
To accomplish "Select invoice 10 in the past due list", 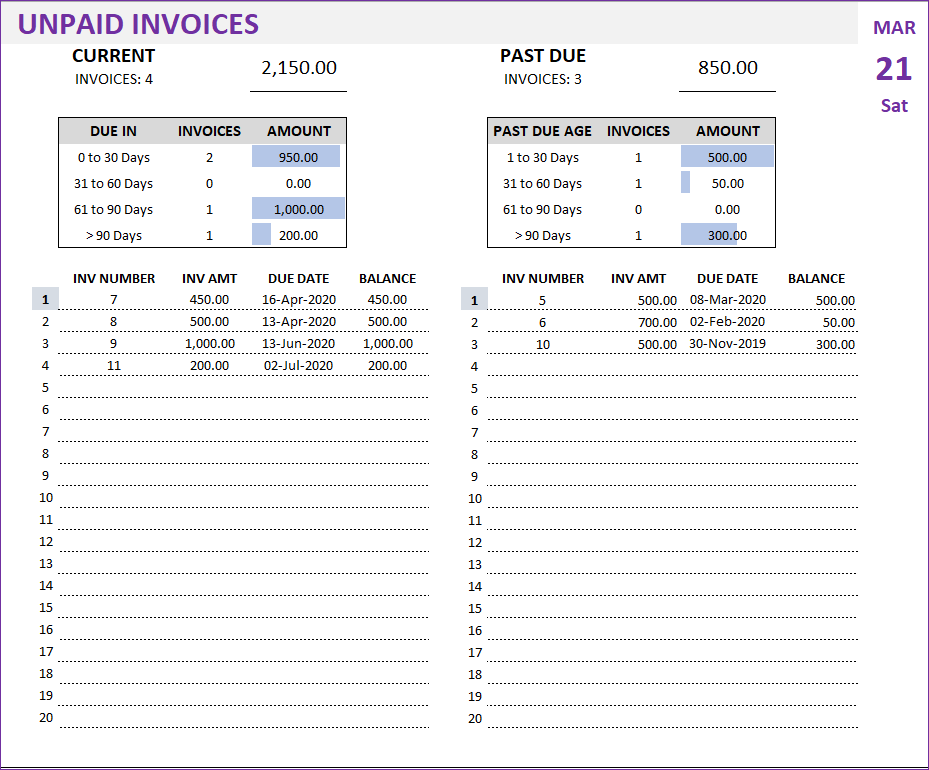I will [x=543, y=343].
